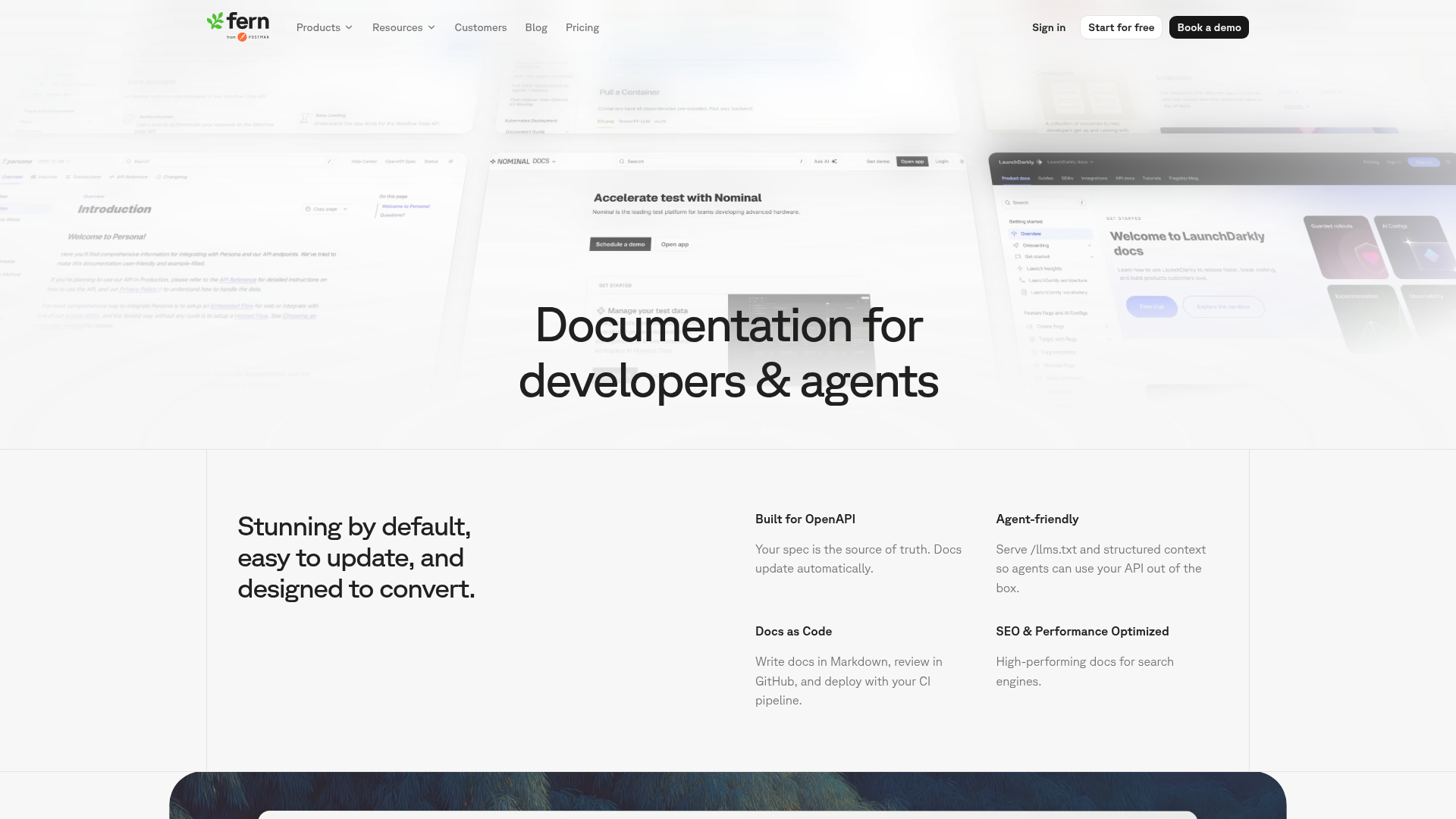Image resolution: width=1456 pixels, height=819 pixels.
Task: Click the search field in LaunchDarkly preview
Action: tap(1043, 202)
